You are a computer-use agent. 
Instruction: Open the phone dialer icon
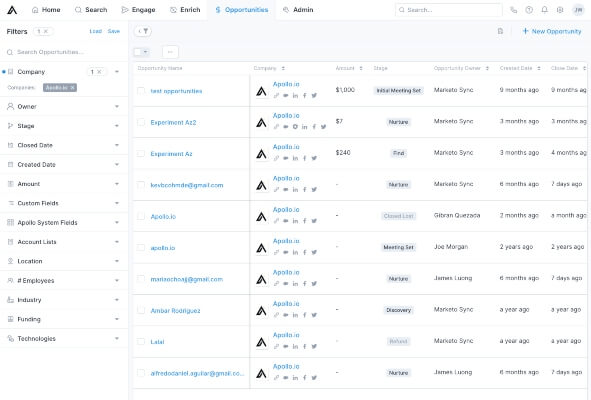pos(513,10)
